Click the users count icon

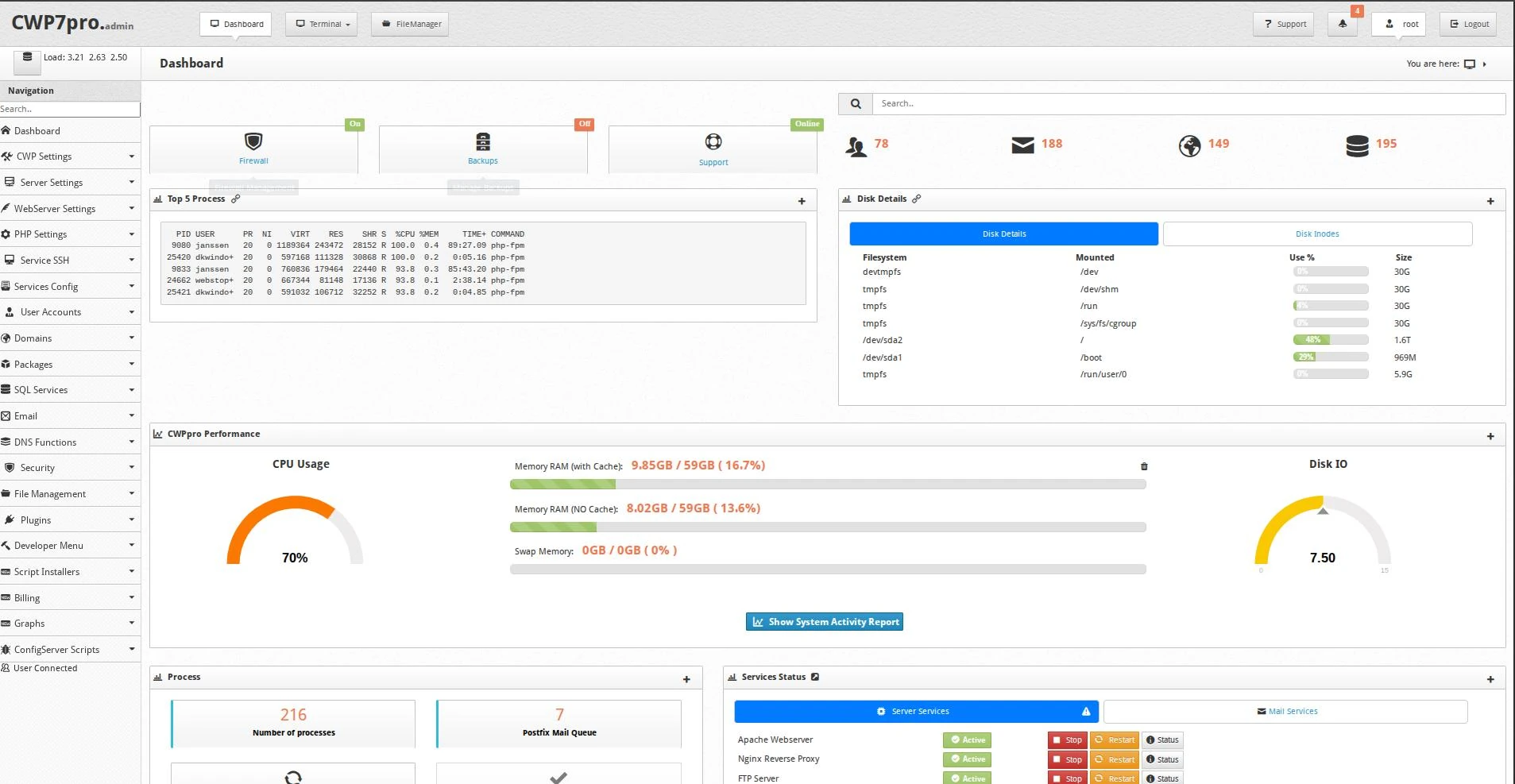[856, 146]
